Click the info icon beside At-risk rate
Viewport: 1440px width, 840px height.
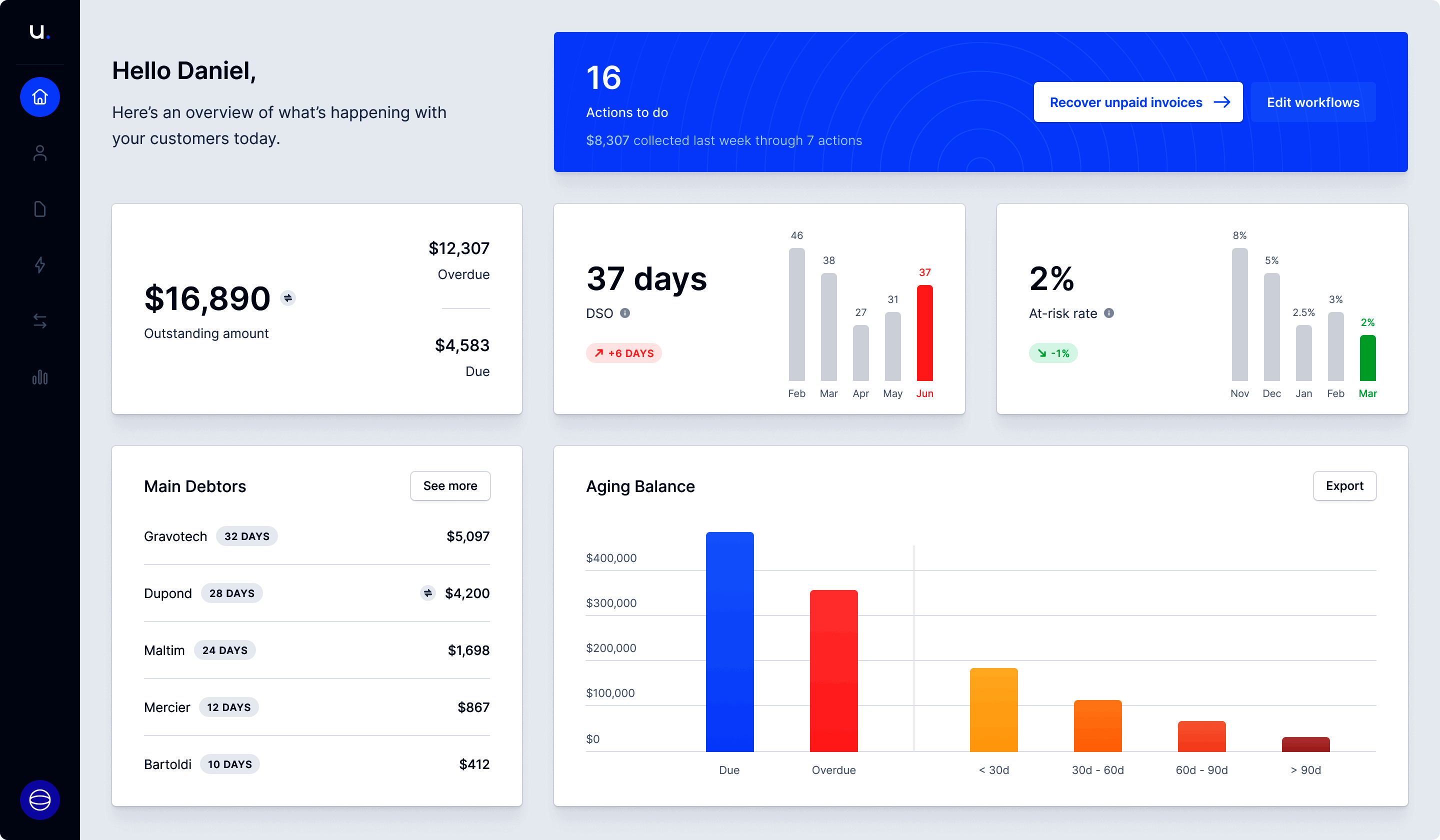pos(1108,313)
